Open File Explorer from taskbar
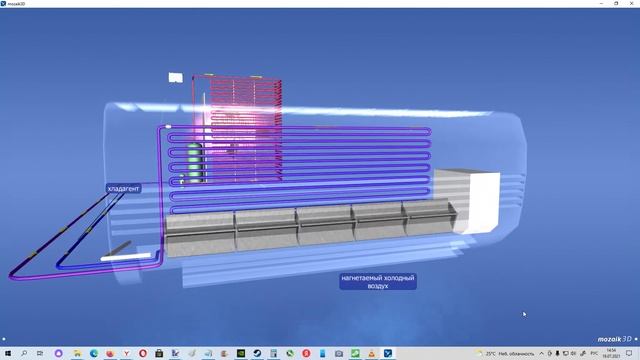Image resolution: width=640 pixels, height=360 pixels. (x=77, y=353)
